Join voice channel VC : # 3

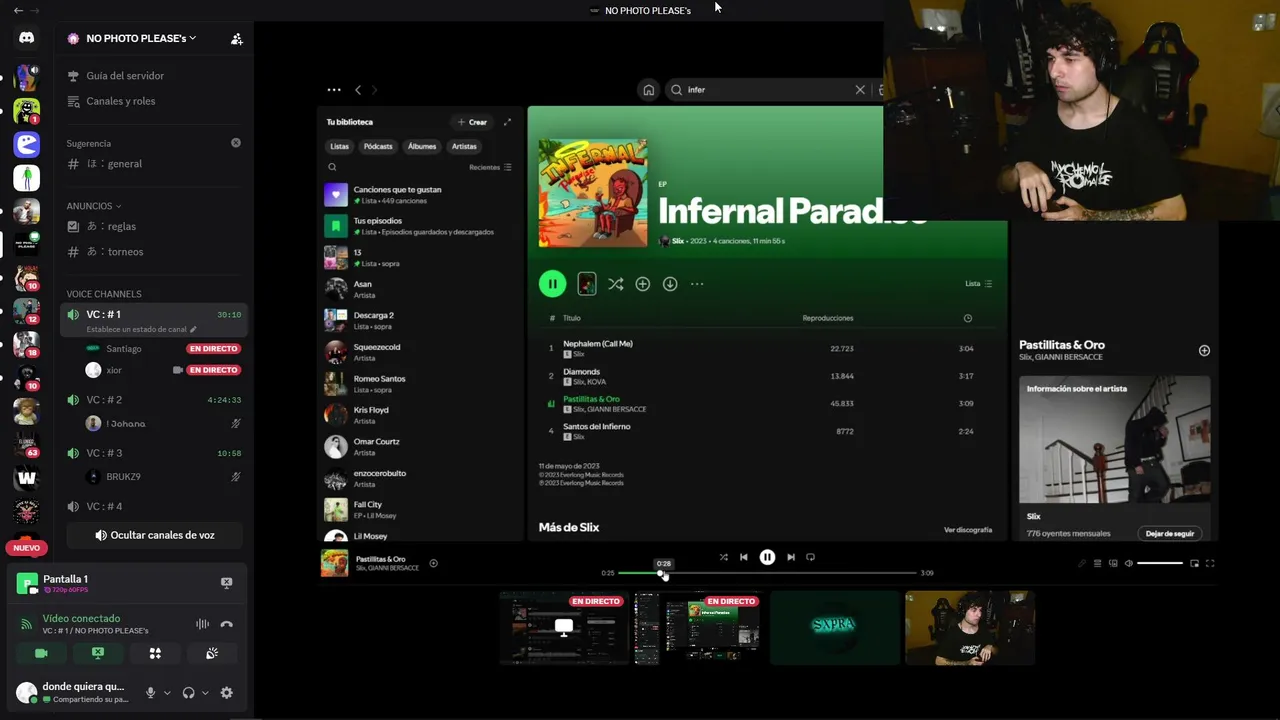[x=153, y=453]
